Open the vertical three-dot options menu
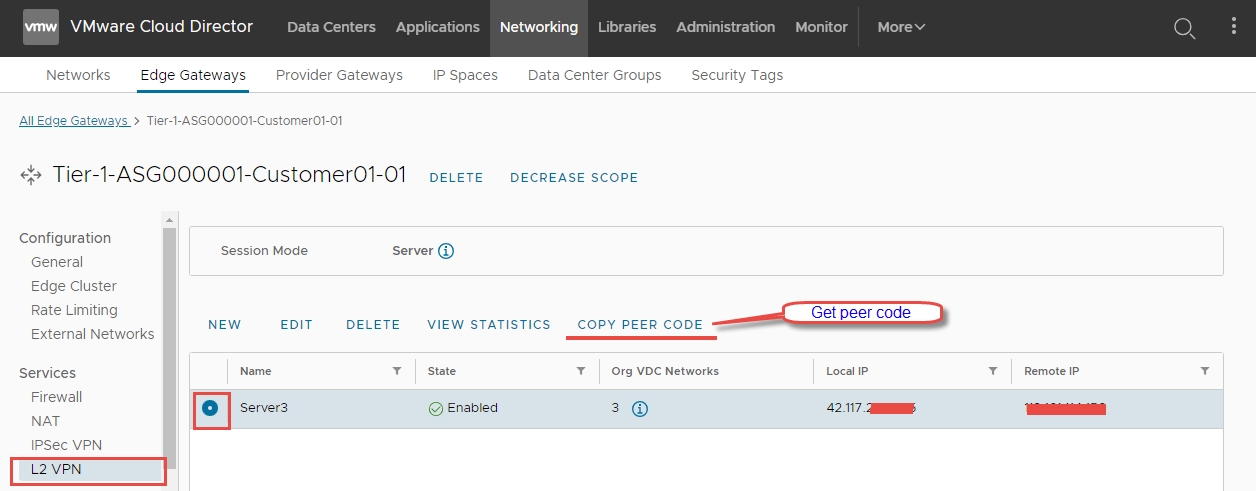 click(1233, 27)
